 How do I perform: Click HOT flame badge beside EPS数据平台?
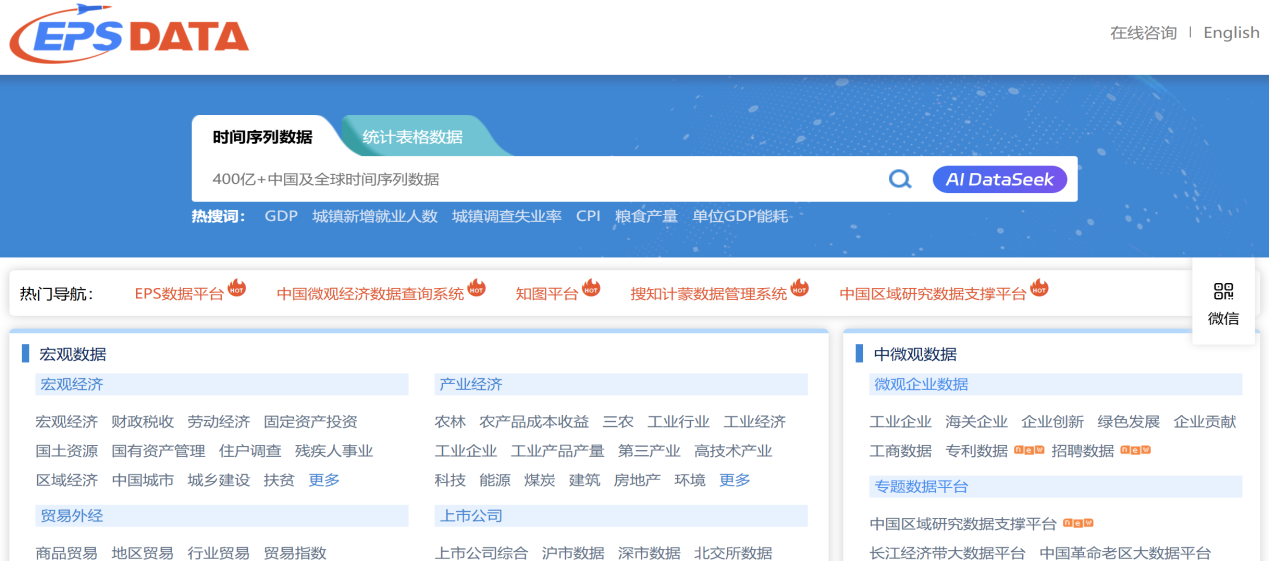(237, 288)
